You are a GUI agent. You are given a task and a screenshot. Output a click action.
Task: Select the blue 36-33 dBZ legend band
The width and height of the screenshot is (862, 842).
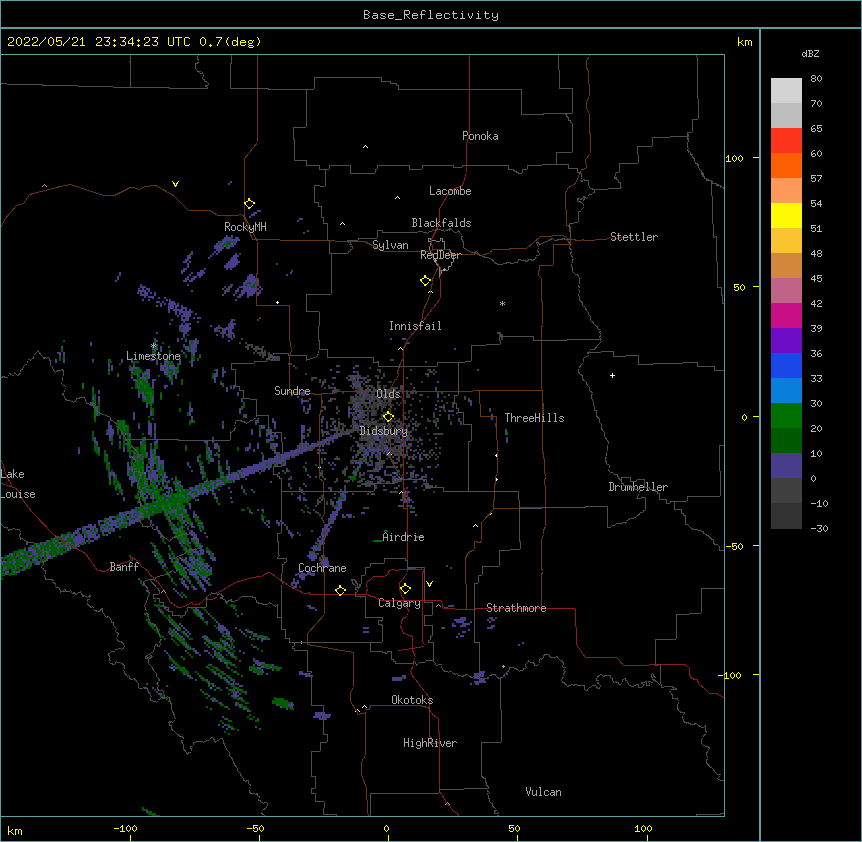coord(786,365)
